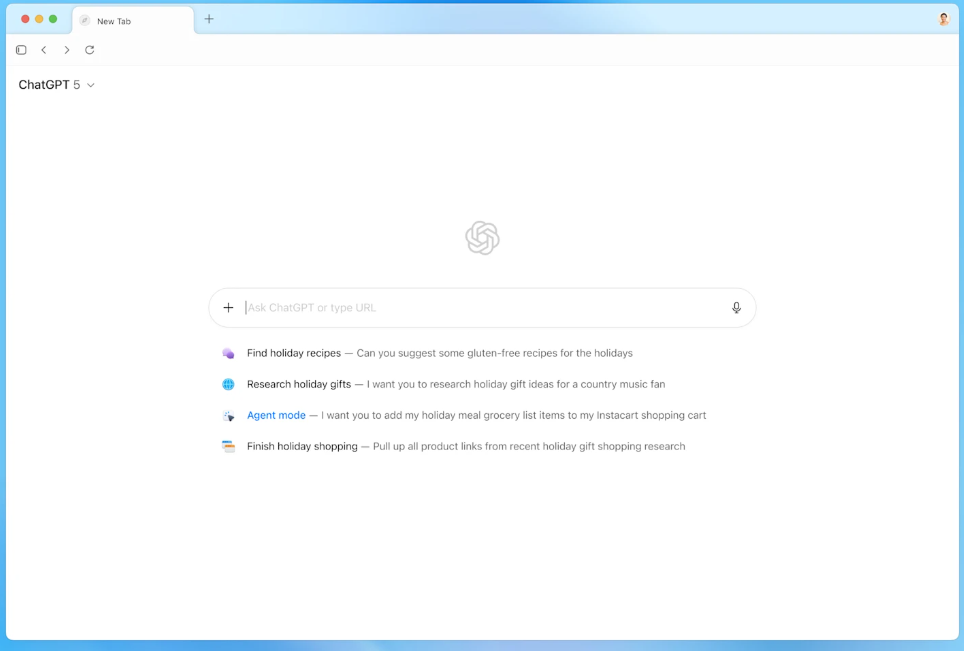The width and height of the screenshot is (964, 651).
Task: Click the ChatGPT logo in center
Action: (483, 238)
